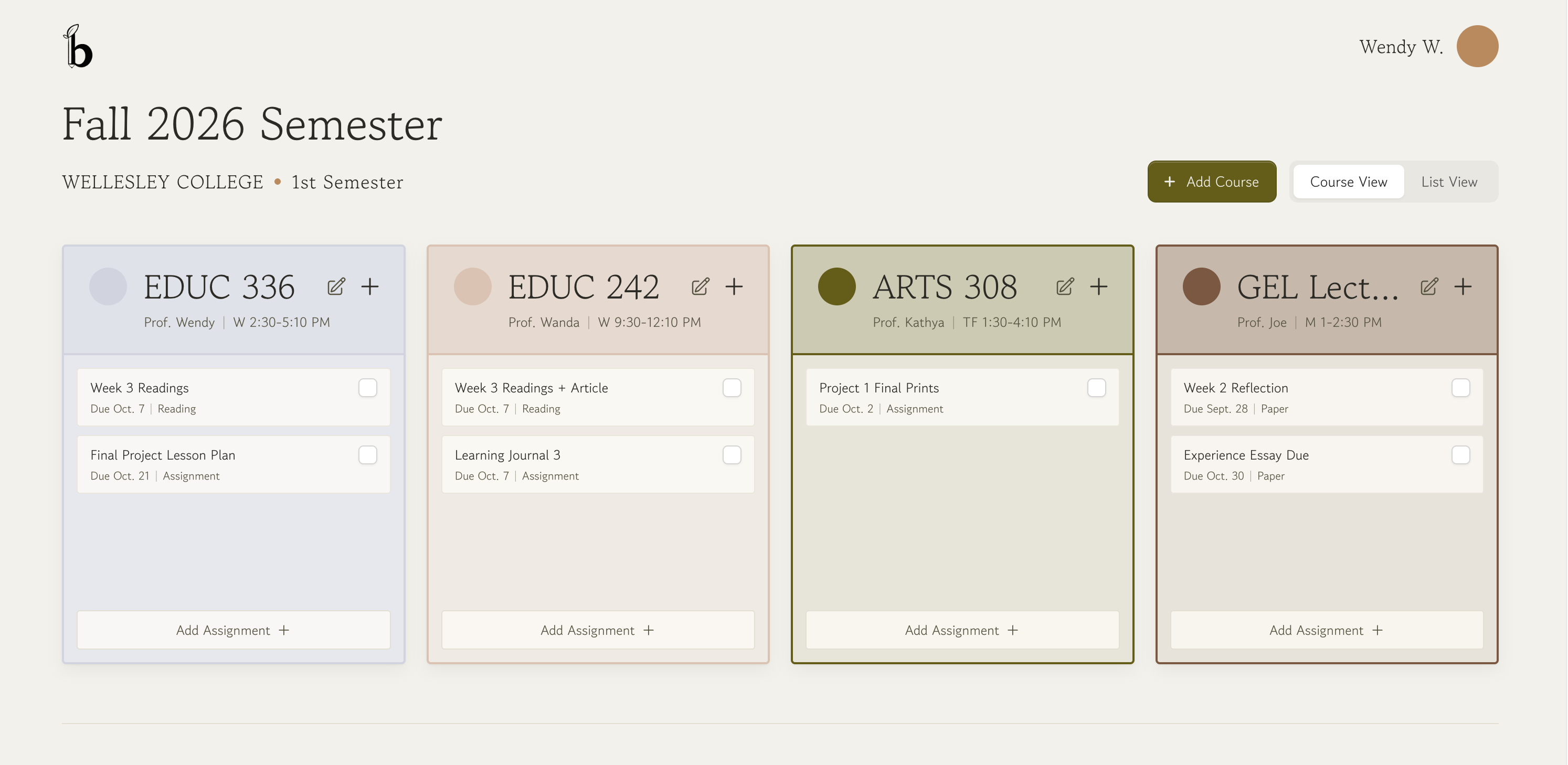Click the GEL Lect... brown color circle
Image resolution: width=1568 pixels, height=765 pixels.
1202,286
